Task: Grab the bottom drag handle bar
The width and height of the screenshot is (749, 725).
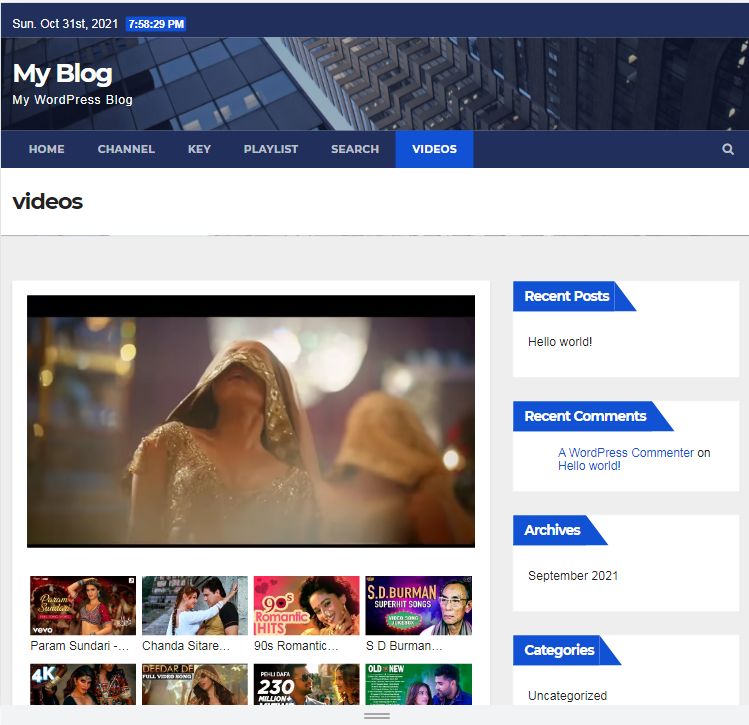Action: (377, 716)
